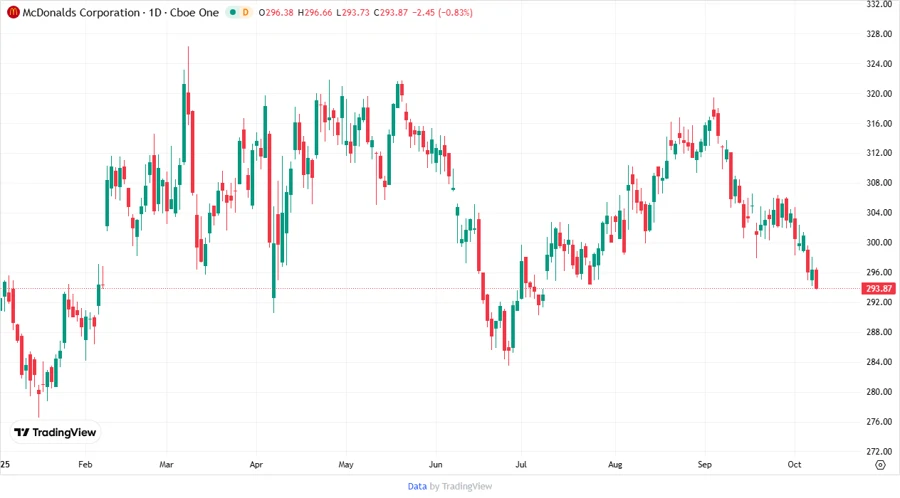Click the change value −2.45 (−0.83%)
900x498 pixels.
click(443, 12)
